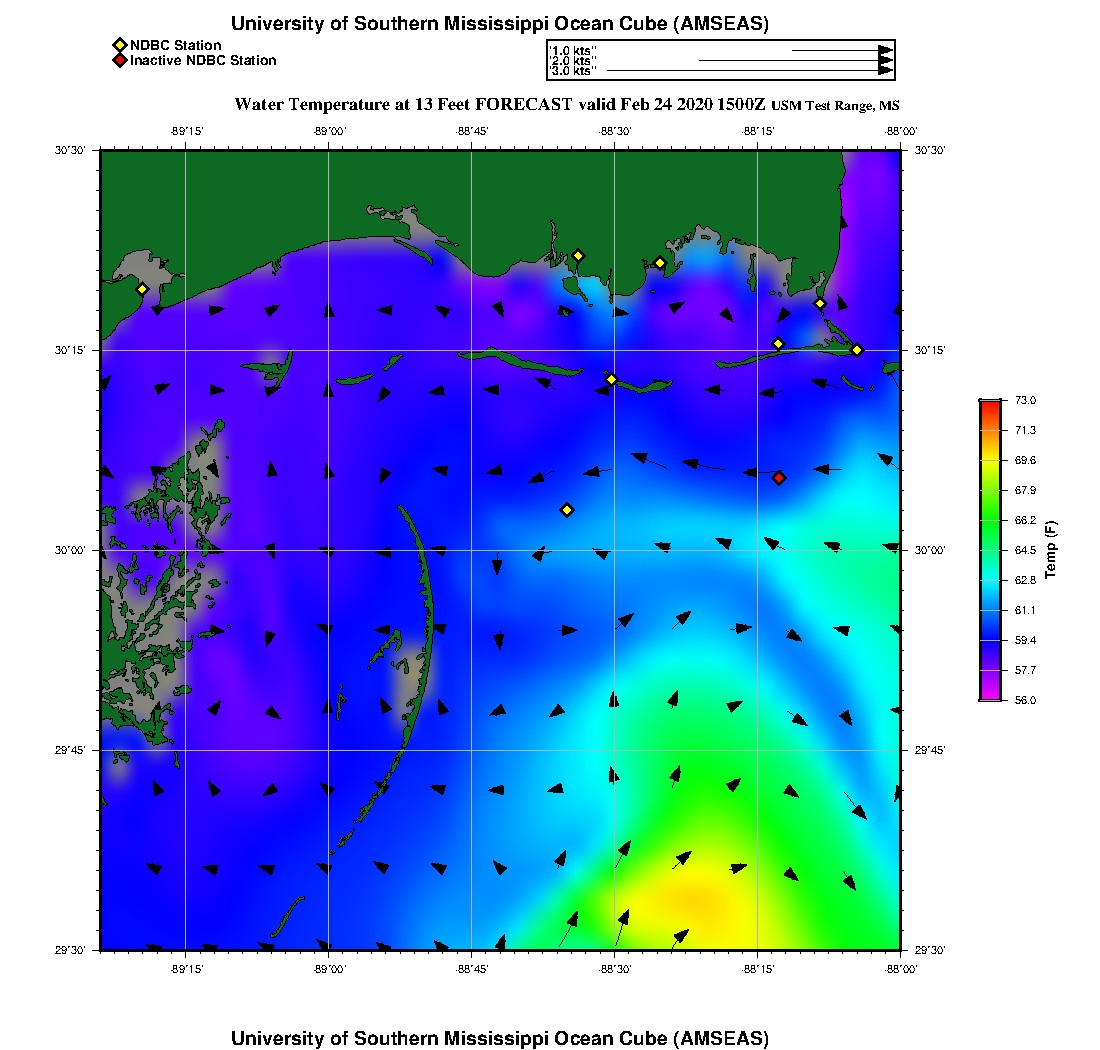This screenshot has height=1050, width=1100.
Task: Click station marker just below the 88°30' barrier island
Action: [x=611, y=379]
